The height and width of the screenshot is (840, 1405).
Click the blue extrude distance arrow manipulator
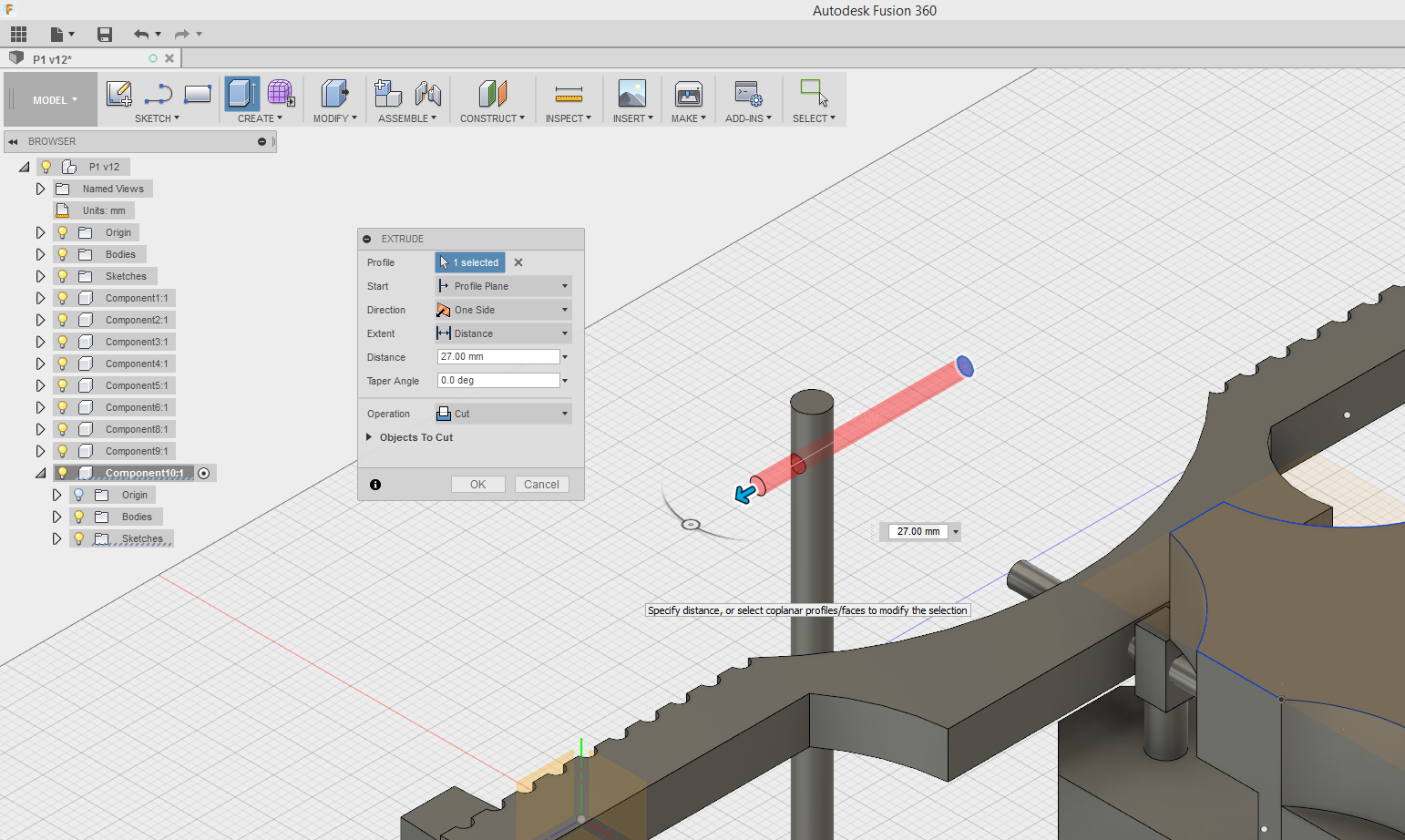745,493
